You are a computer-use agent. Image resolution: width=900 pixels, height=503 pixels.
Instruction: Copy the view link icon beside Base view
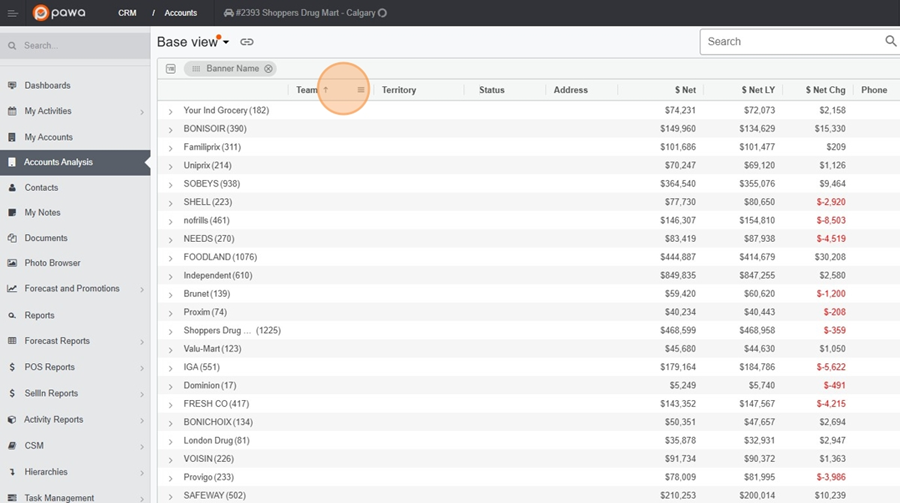[x=247, y=42]
